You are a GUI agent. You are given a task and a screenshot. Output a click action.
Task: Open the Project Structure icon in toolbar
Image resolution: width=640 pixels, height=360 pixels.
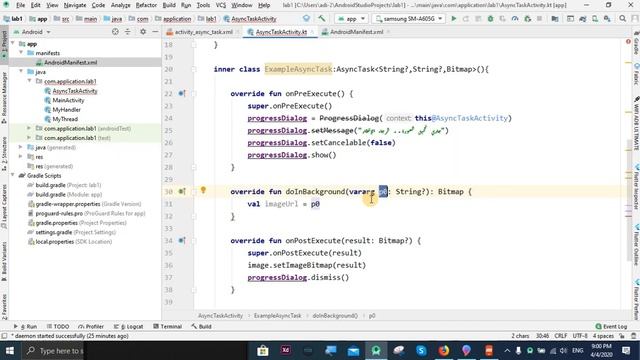555,19
